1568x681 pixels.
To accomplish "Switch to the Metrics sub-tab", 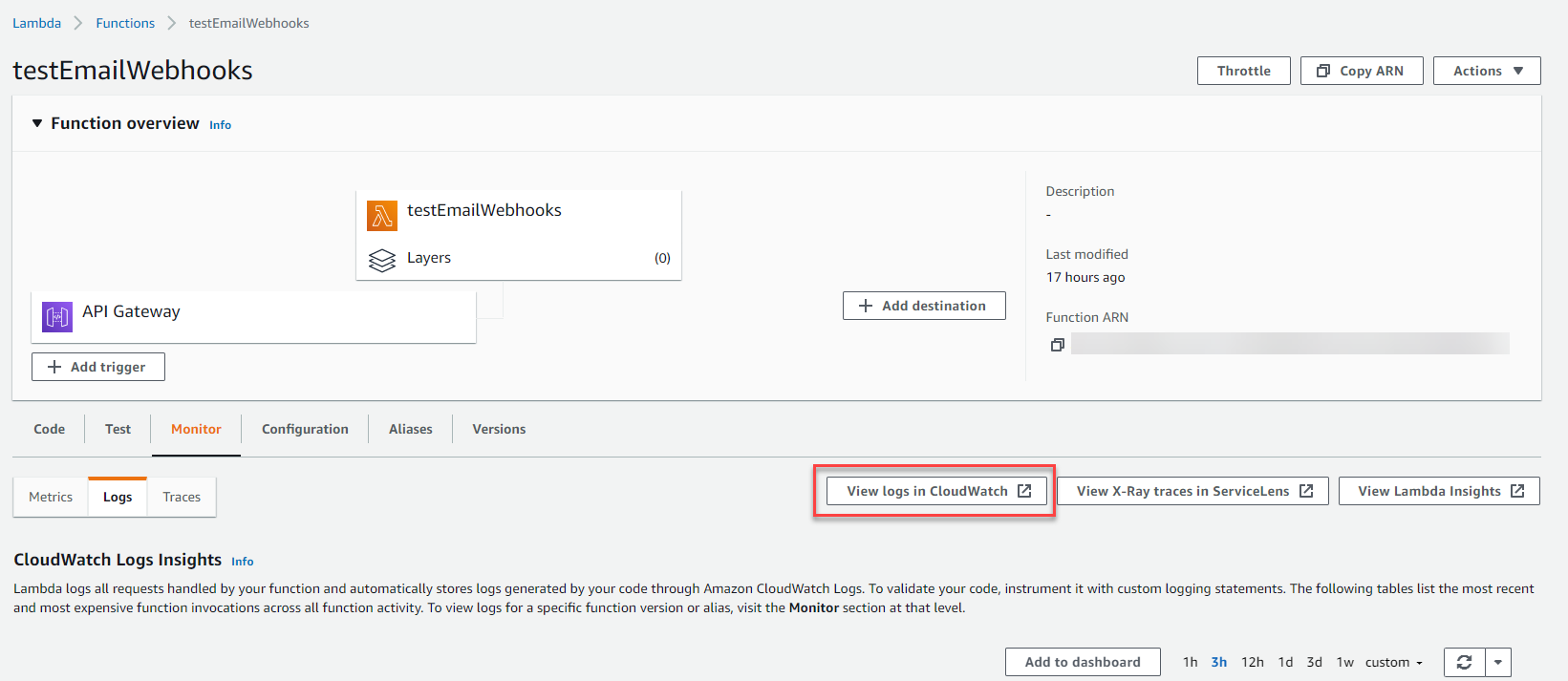I will click(x=51, y=497).
